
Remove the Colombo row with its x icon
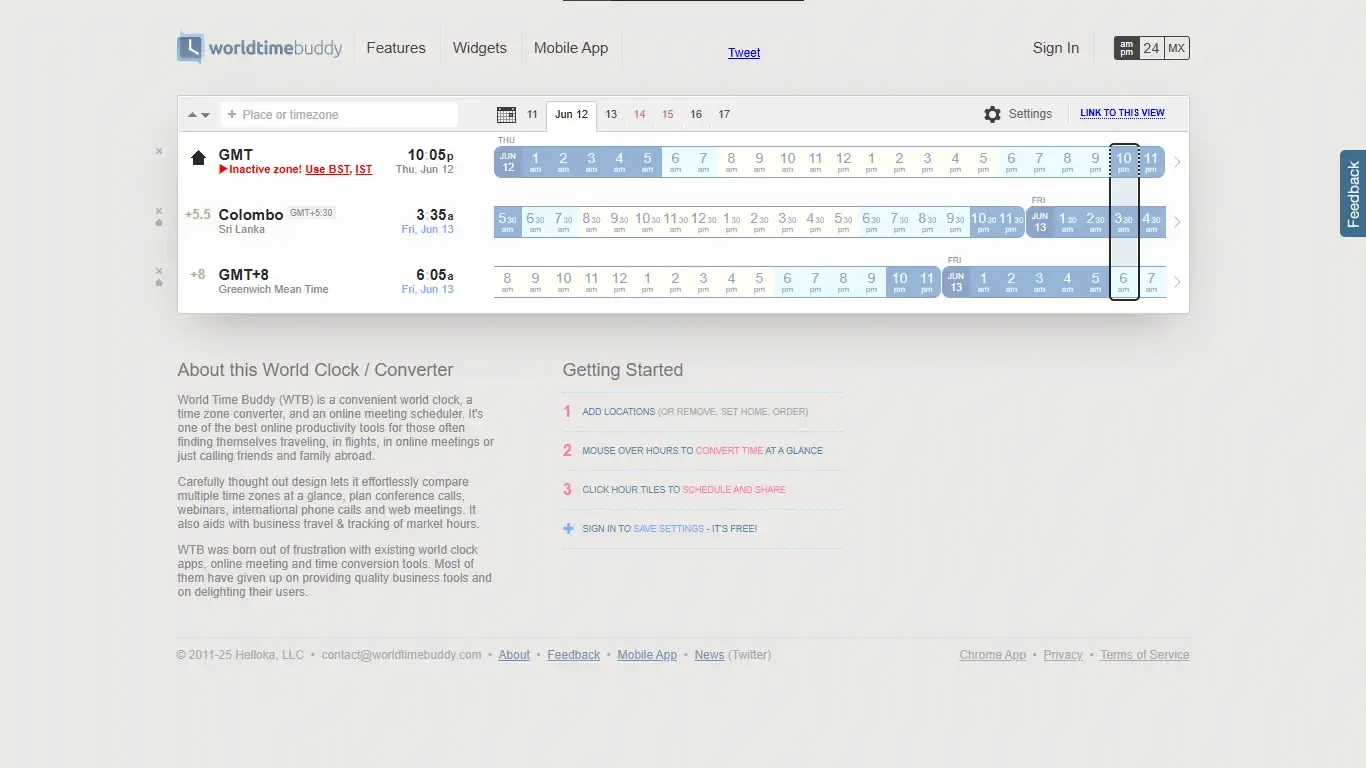point(159,212)
